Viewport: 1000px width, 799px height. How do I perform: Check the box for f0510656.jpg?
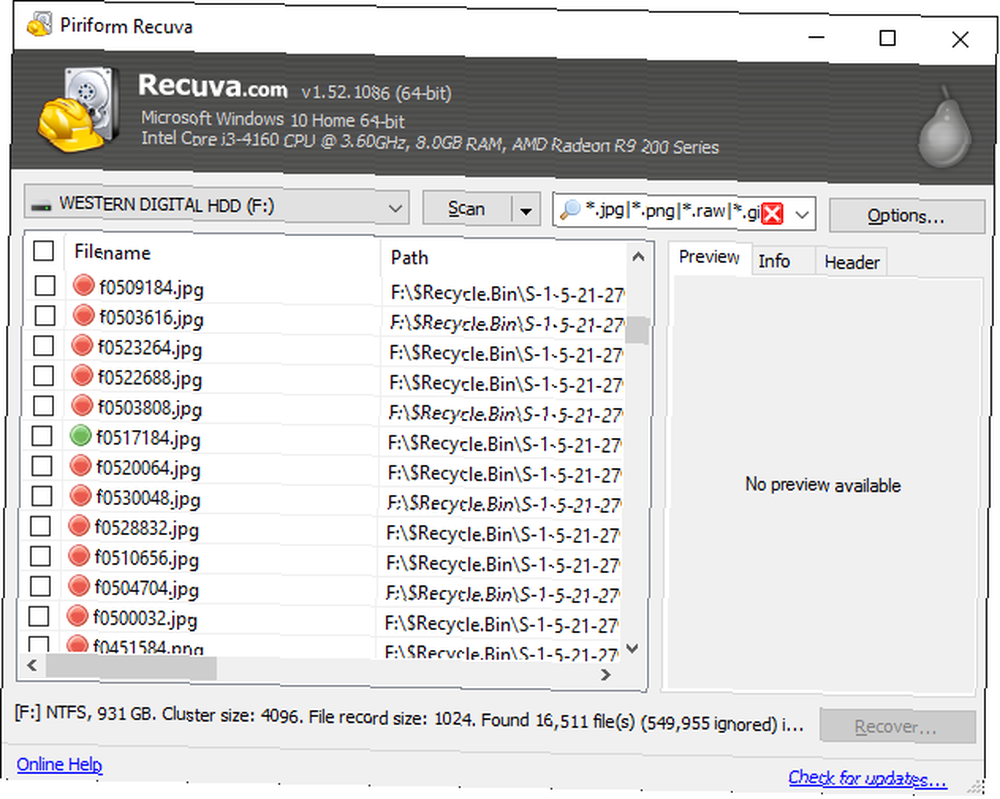[x=41, y=555]
